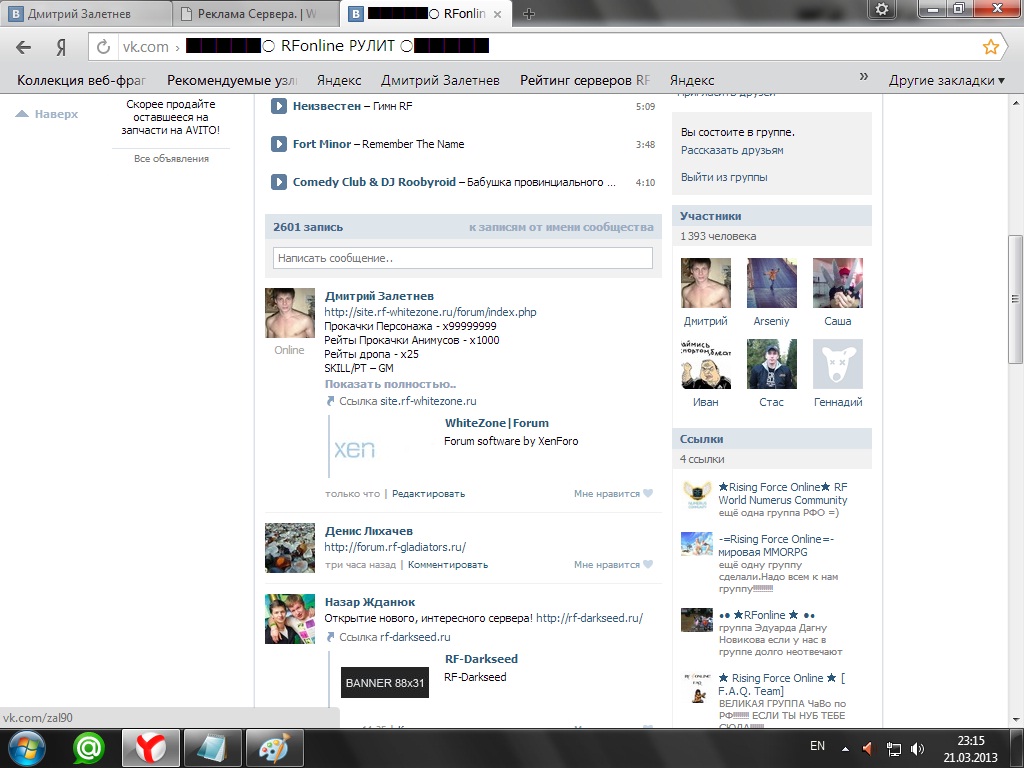
Task: Open the RF-Darkseed link title
Action: tap(481, 659)
